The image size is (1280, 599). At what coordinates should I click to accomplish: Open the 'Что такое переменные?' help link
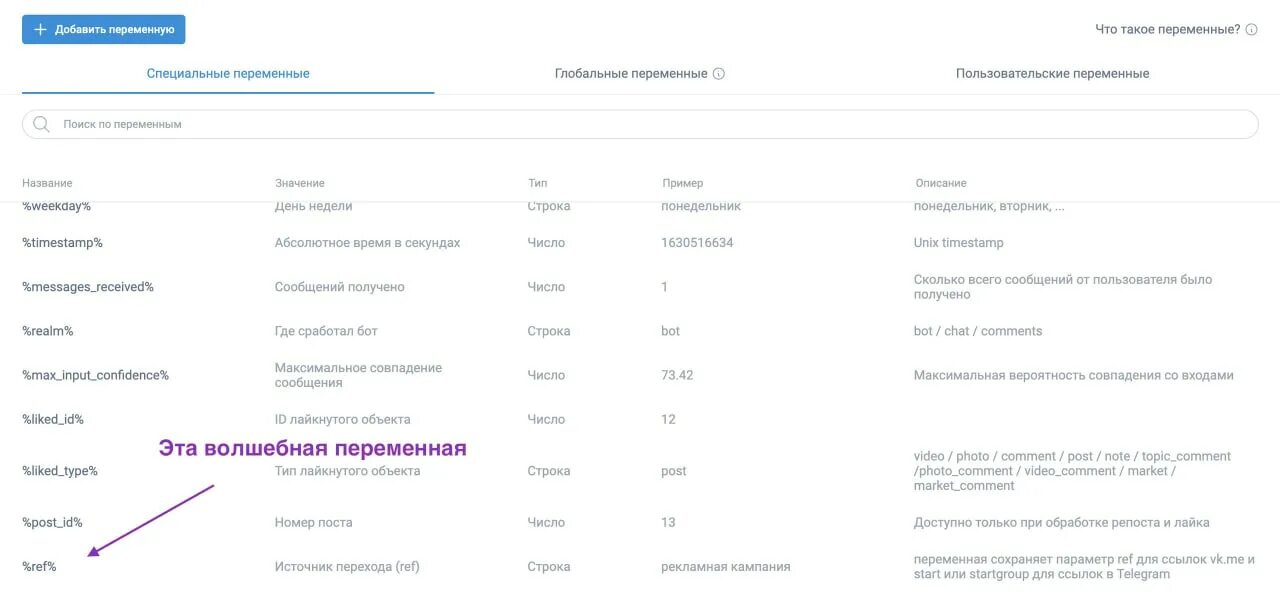(x=1167, y=29)
